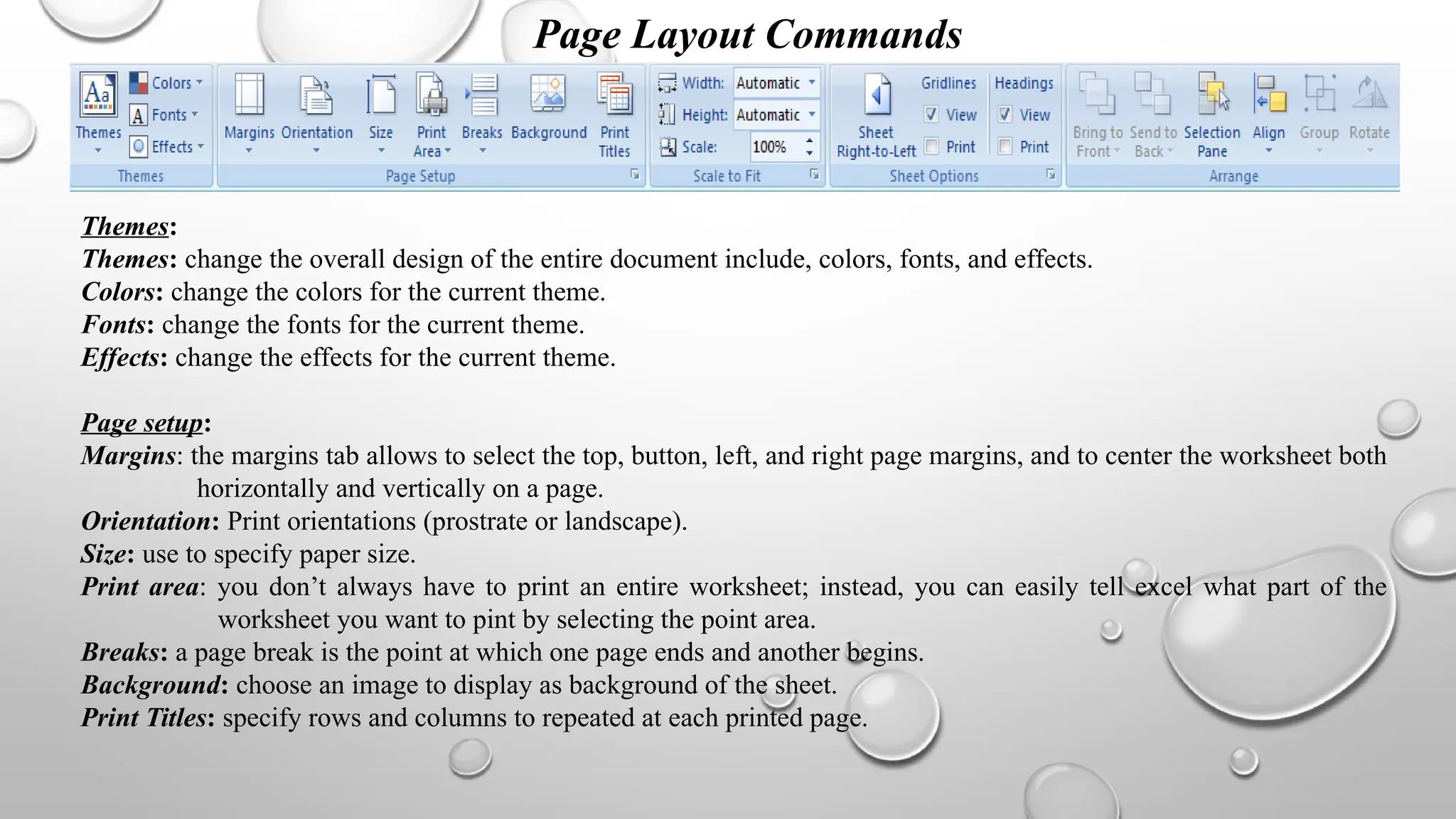The width and height of the screenshot is (1456, 819).
Task: Expand the Orientation dropdown arrow
Action: (x=316, y=151)
